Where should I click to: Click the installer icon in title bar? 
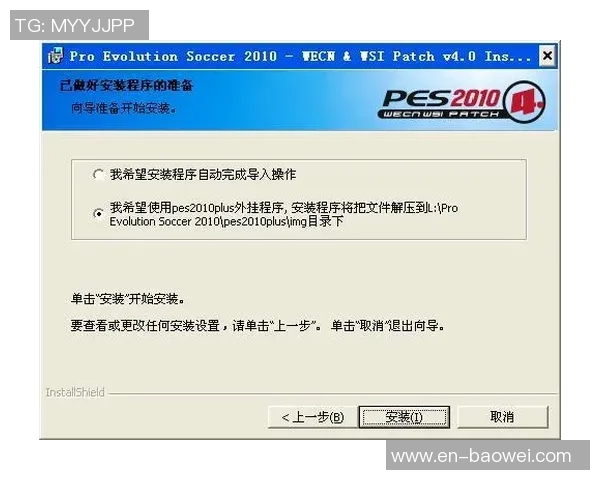55,56
